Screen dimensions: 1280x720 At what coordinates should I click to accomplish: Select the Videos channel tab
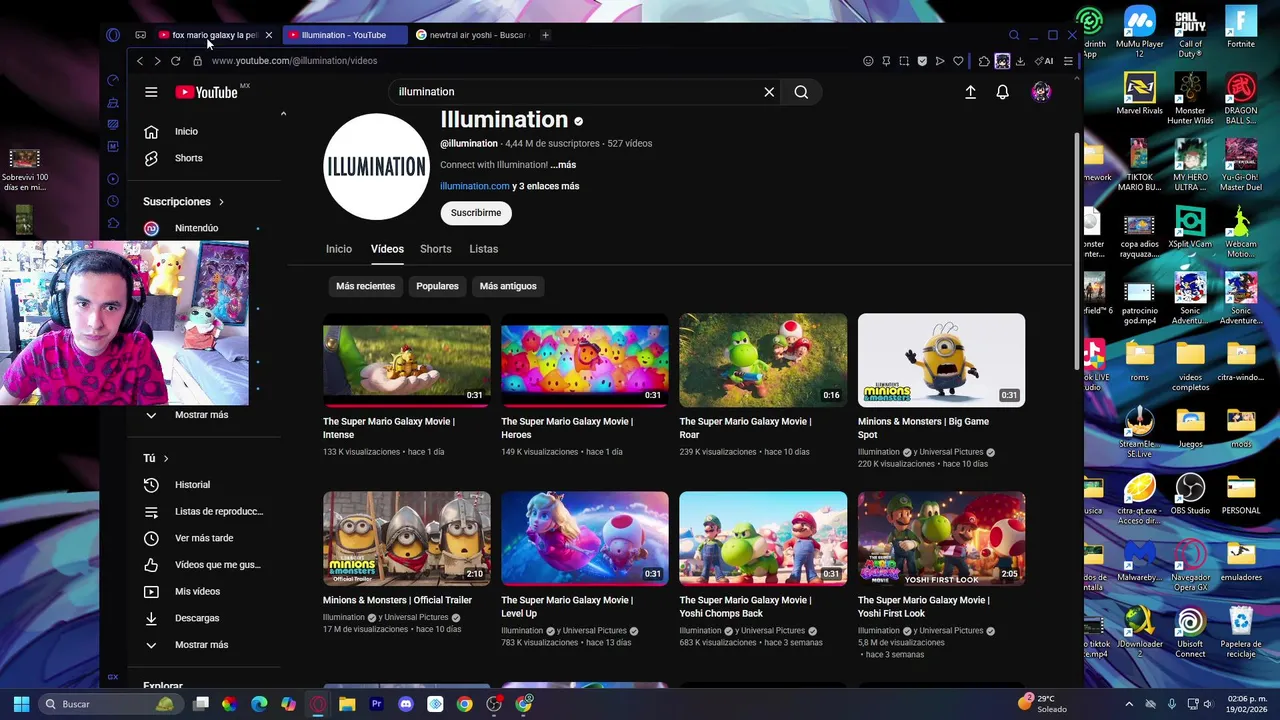(x=387, y=249)
